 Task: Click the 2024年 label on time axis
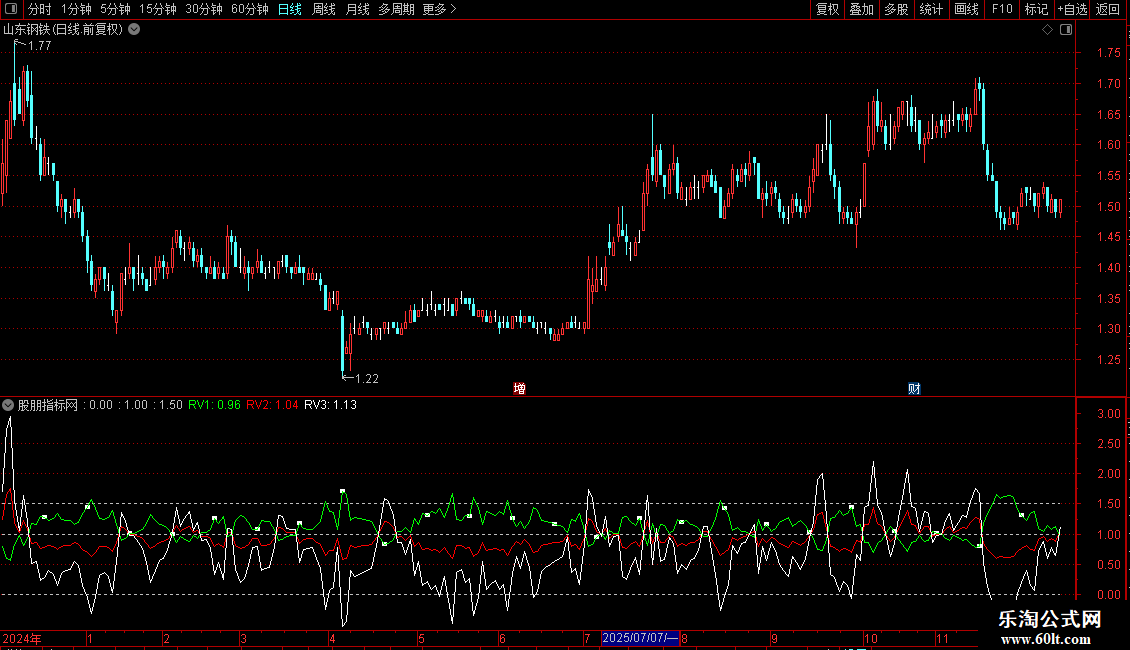(22, 638)
